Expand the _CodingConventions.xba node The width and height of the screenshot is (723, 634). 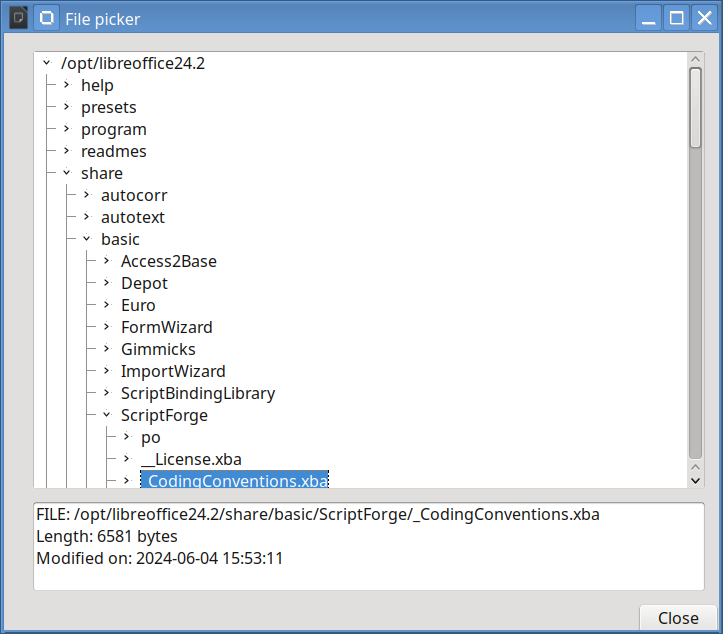[x=127, y=480]
